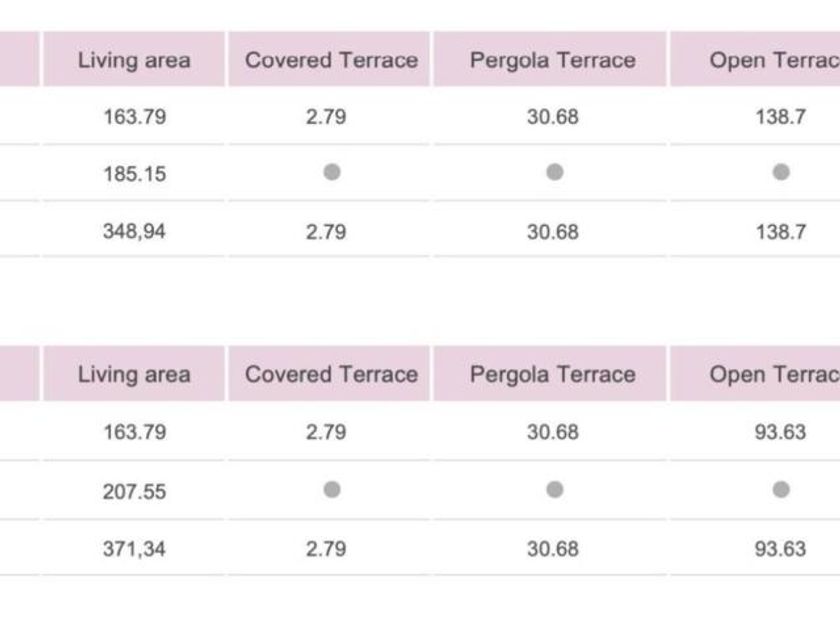Select the Pergola Terrace gray dot in the 207.55 row
The width and height of the screenshot is (840, 630).
(x=554, y=489)
